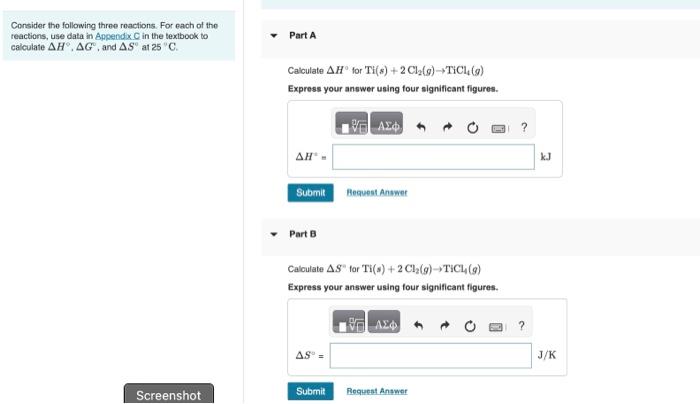Redo edit in Part B toolbar
700x404 pixels.
point(445,326)
